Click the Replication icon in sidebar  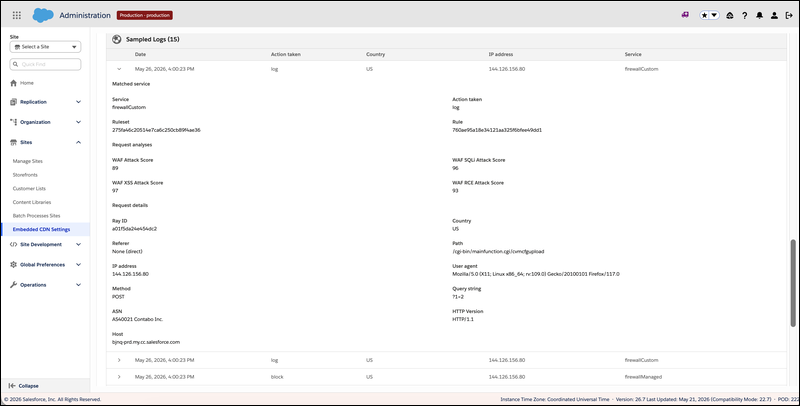click(14, 102)
